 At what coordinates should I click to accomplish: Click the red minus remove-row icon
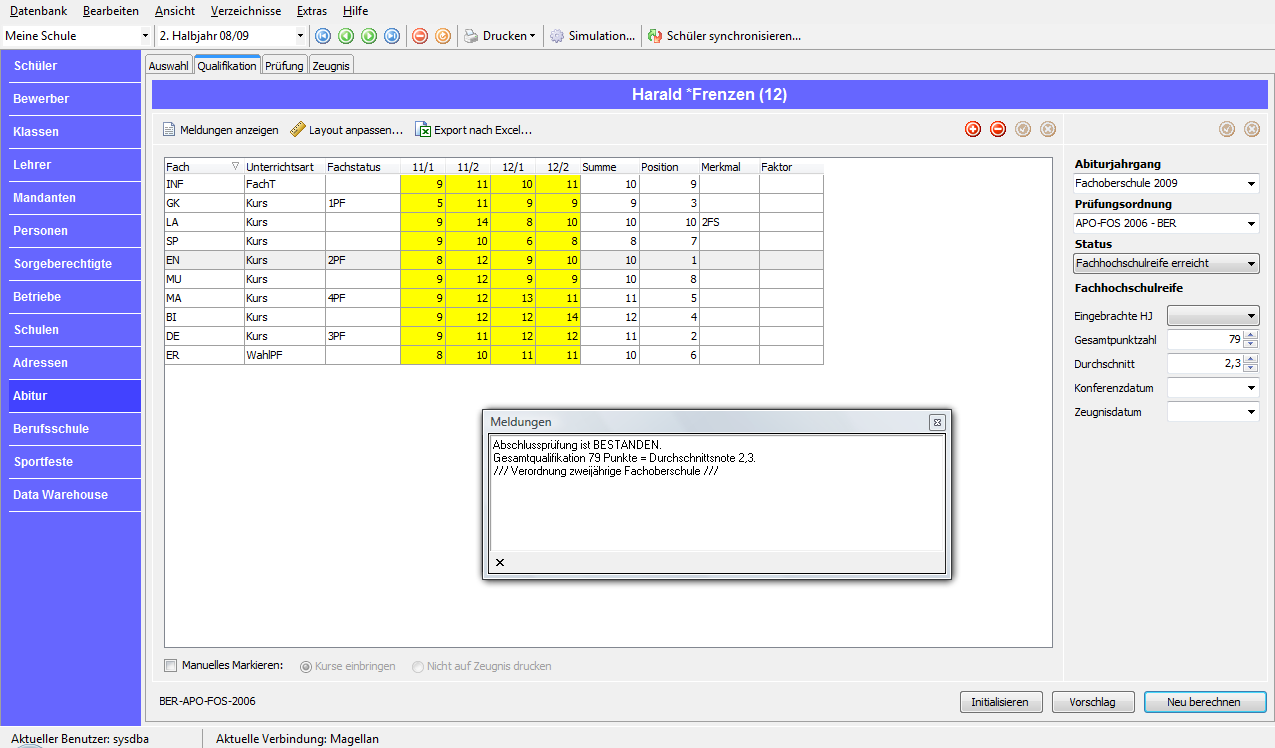click(998, 129)
